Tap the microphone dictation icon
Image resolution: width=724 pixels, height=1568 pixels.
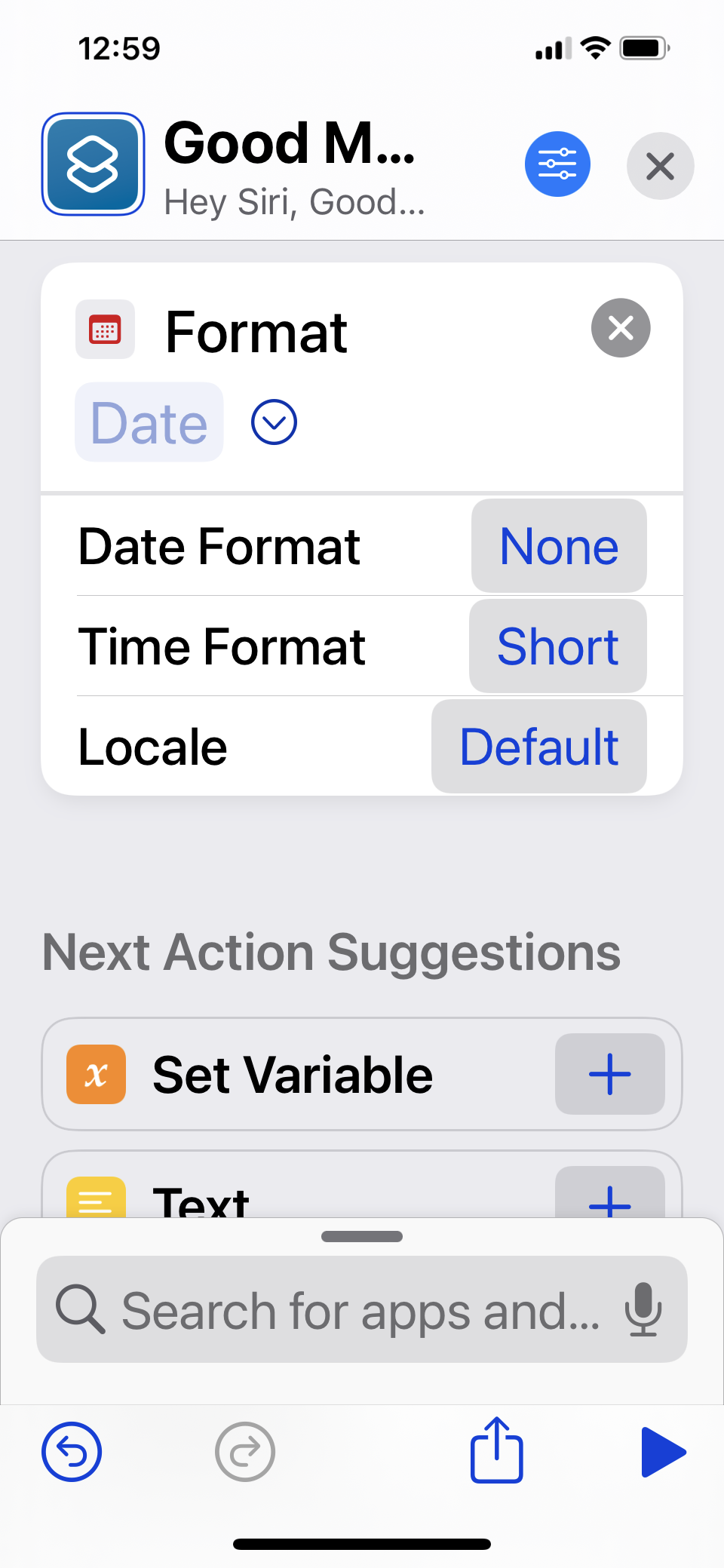point(643,1309)
